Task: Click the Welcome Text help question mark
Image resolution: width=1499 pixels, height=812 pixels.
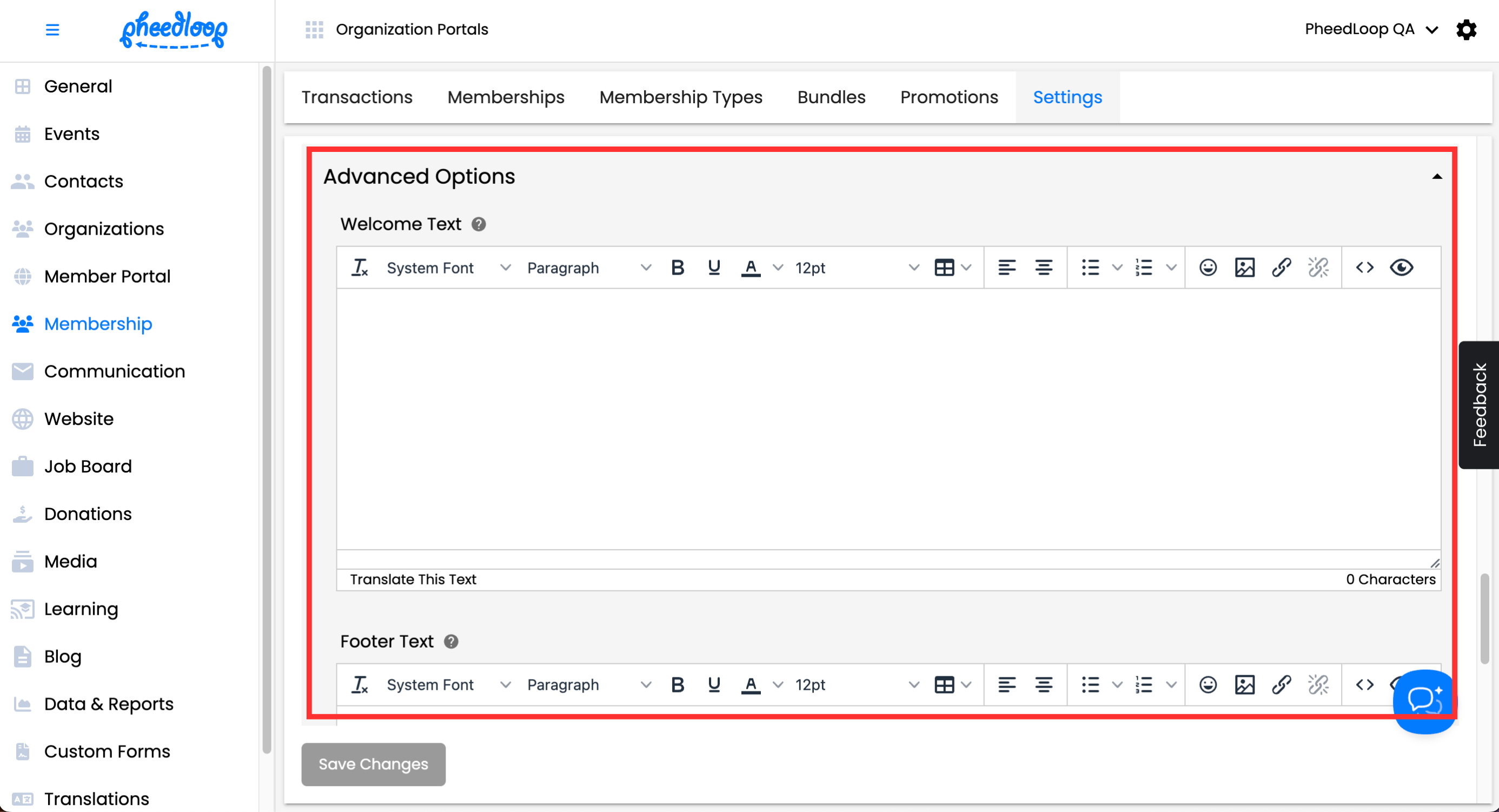Action: tap(479, 224)
